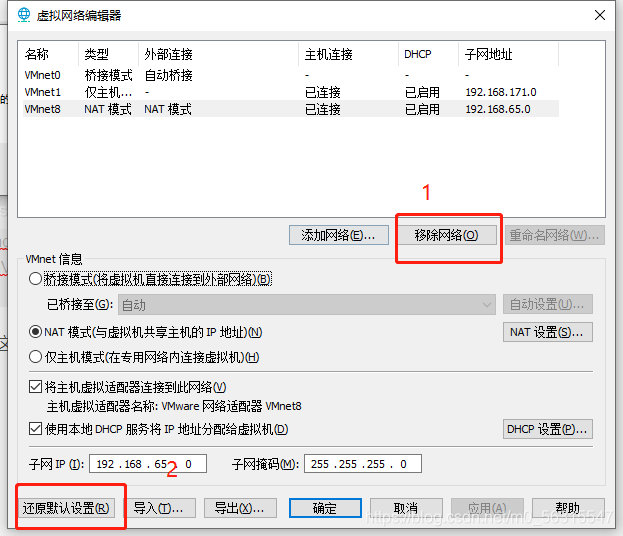Screen dimensions: 623x536
Task: Click 还原默认设置(R) button
Action: [66, 508]
